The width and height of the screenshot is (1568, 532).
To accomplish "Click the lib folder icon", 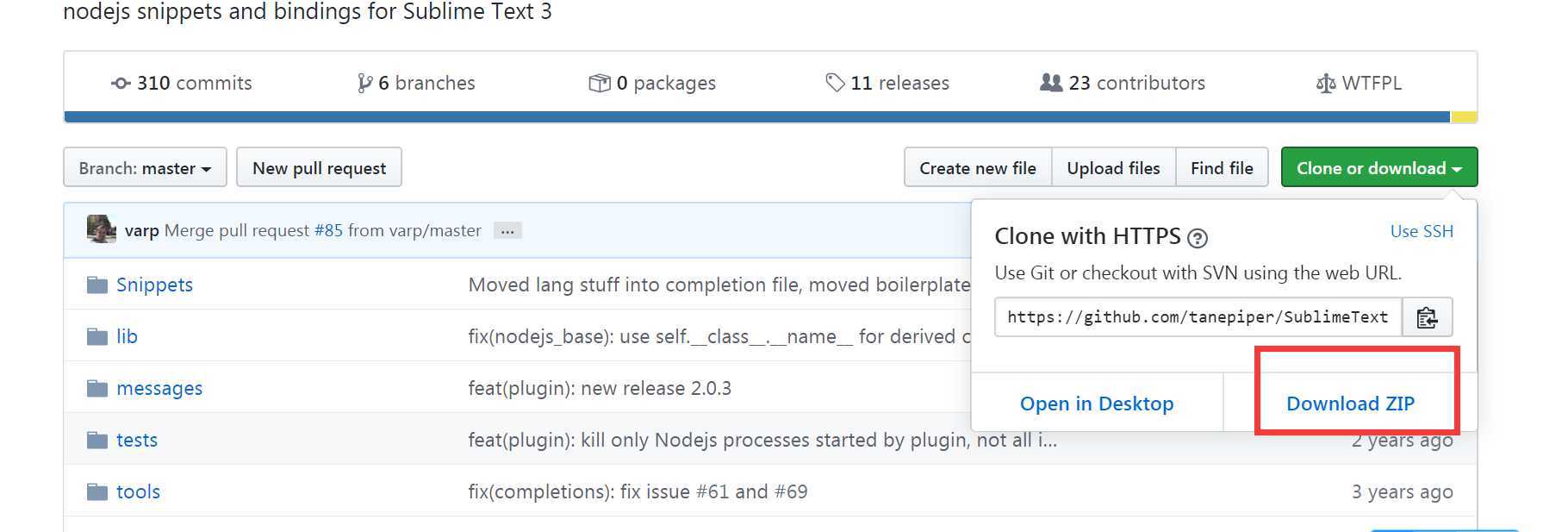I will 97,336.
